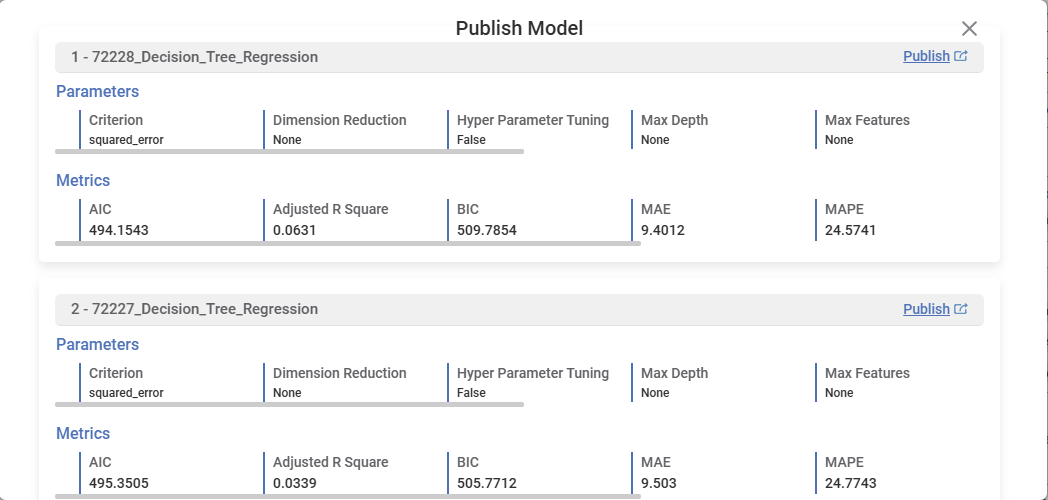The height and width of the screenshot is (500, 1048).
Task: Click Publish link for model 72227
Action: click(925, 310)
